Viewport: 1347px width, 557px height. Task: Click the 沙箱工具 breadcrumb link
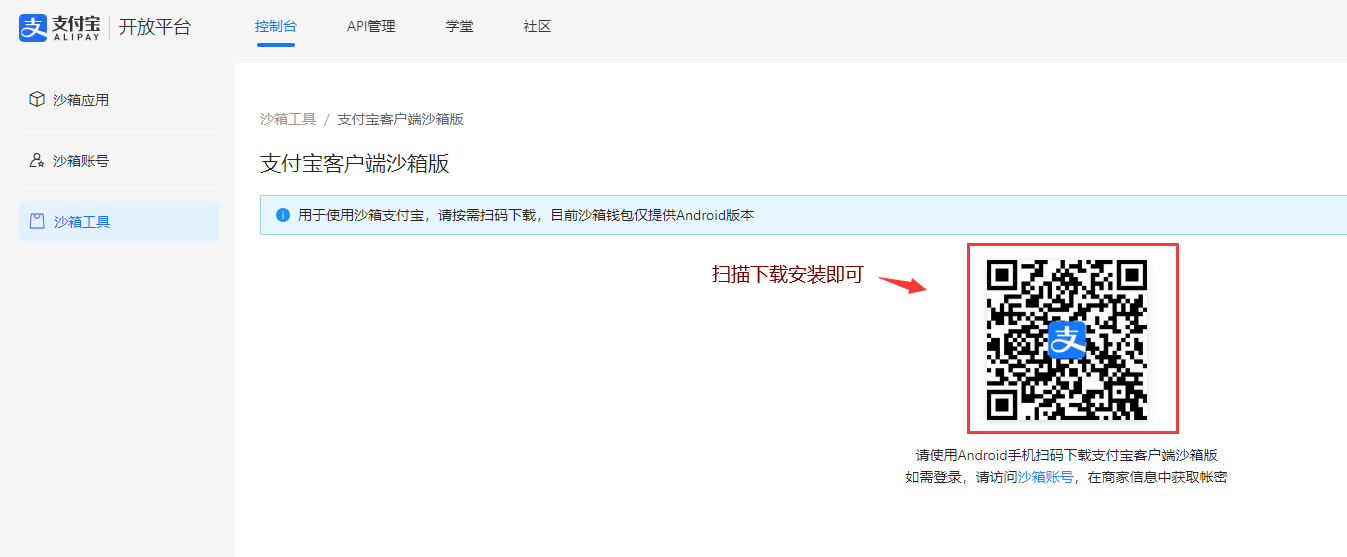tap(288, 119)
